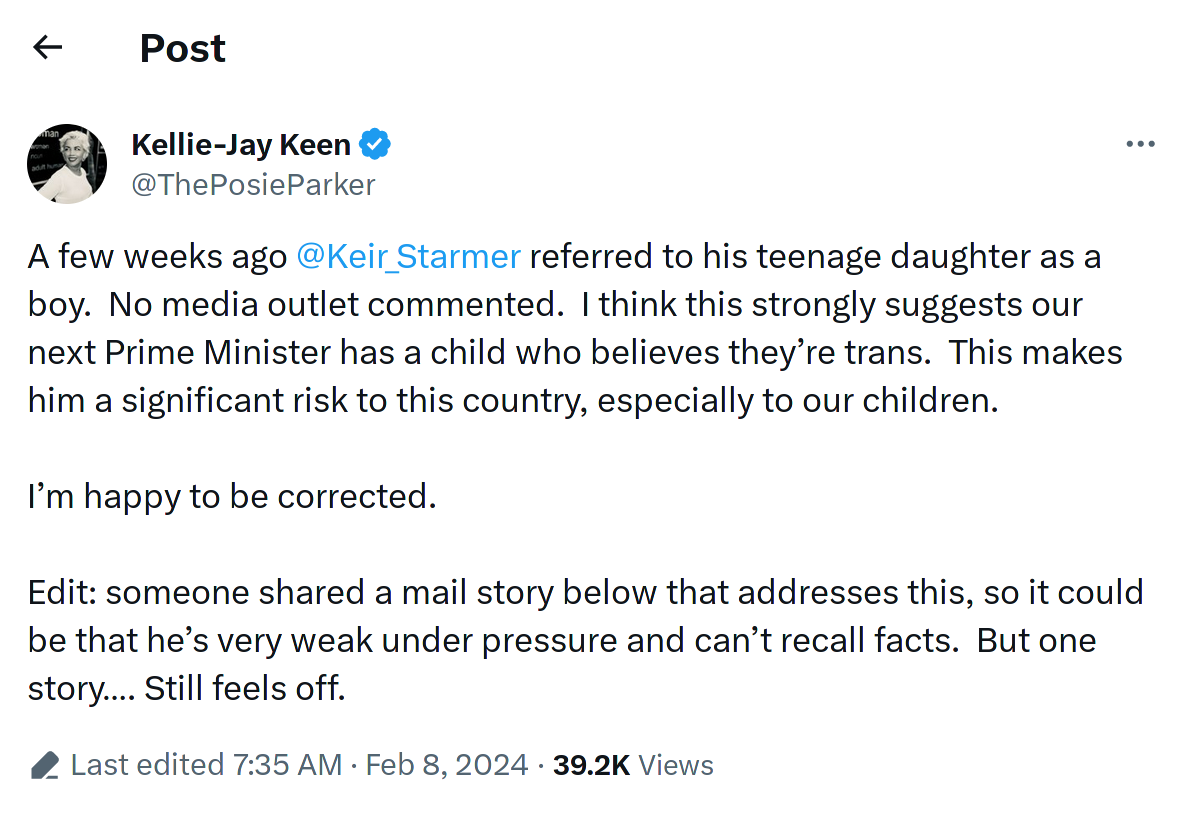Click "A few weeks ago" opening text
This screenshot has height=815, width=1181.
(x=157, y=257)
